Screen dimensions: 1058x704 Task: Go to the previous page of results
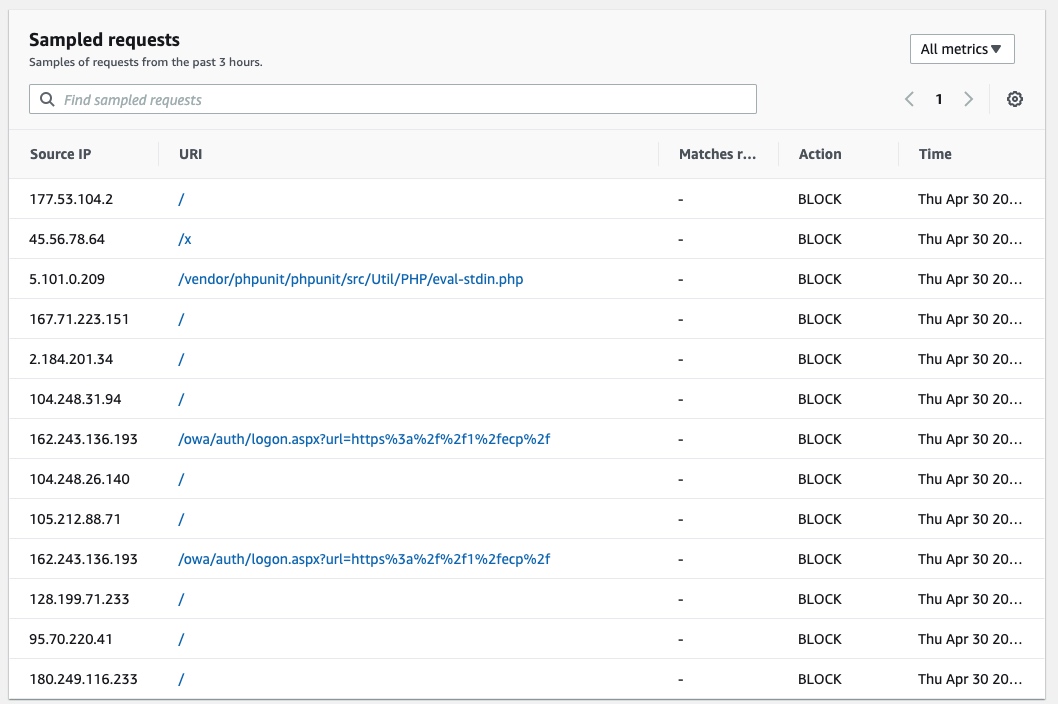[x=909, y=99]
